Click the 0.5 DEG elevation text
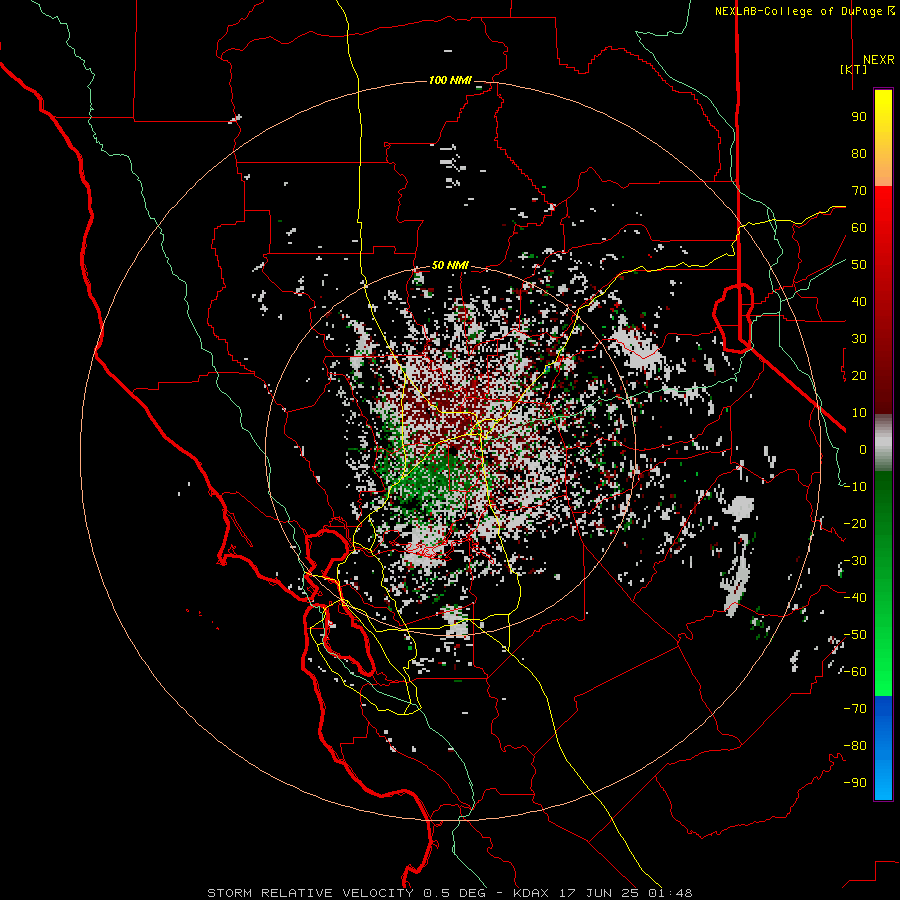Screen dimensions: 900x900 (x=455, y=893)
